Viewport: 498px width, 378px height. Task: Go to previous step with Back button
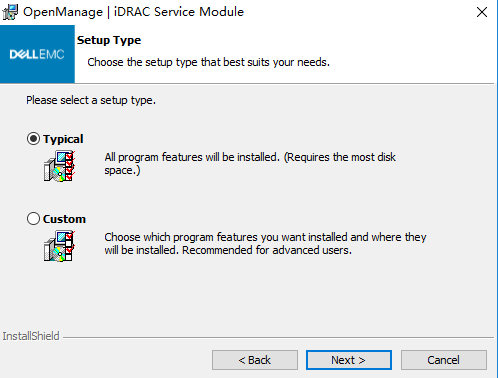tap(255, 360)
